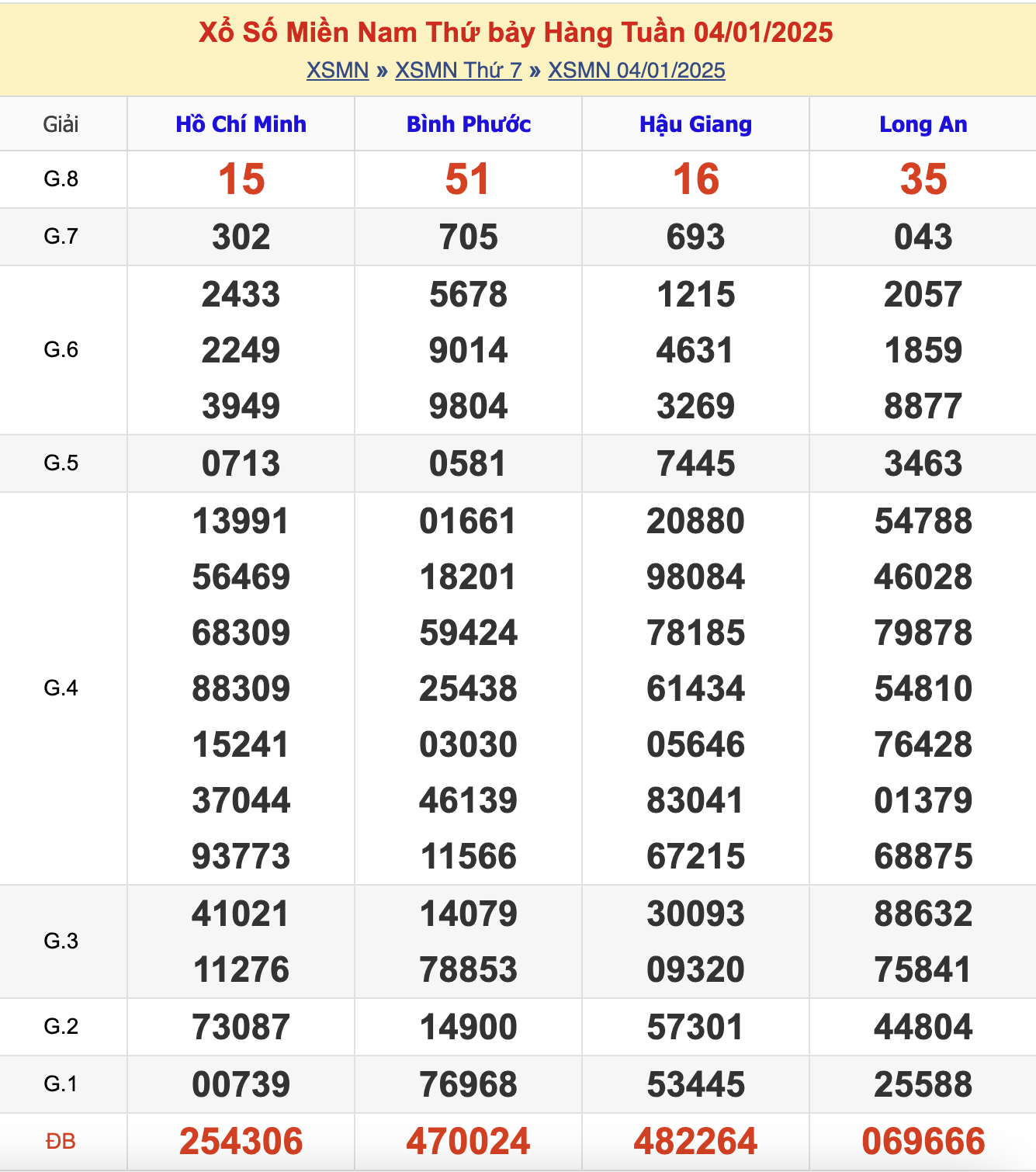
Task: Select G.6 number 2433
Action: coord(241,294)
